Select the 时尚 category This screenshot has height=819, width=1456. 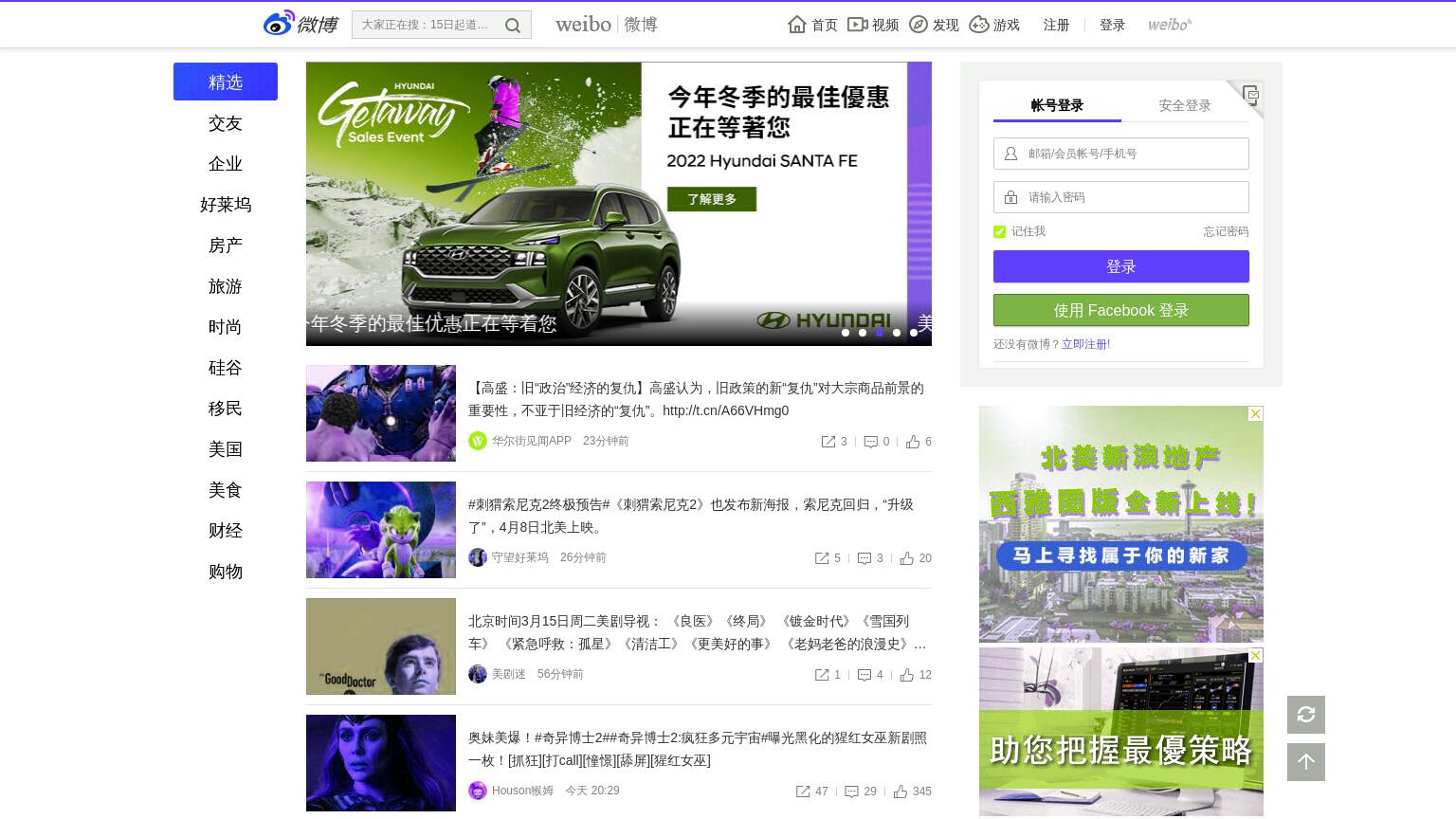[x=226, y=327]
